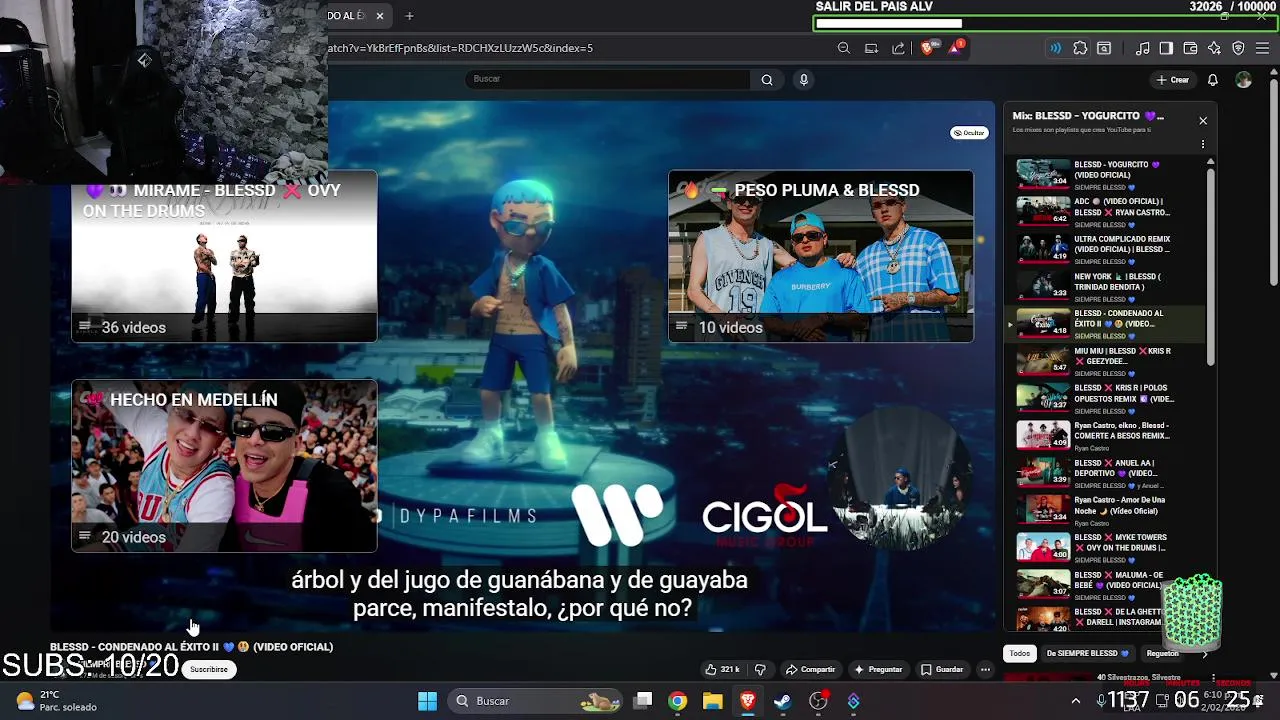Open Task View from the taskbar
Image resolution: width=1280 pixels, height=720 pixels.
click(643, 701)
